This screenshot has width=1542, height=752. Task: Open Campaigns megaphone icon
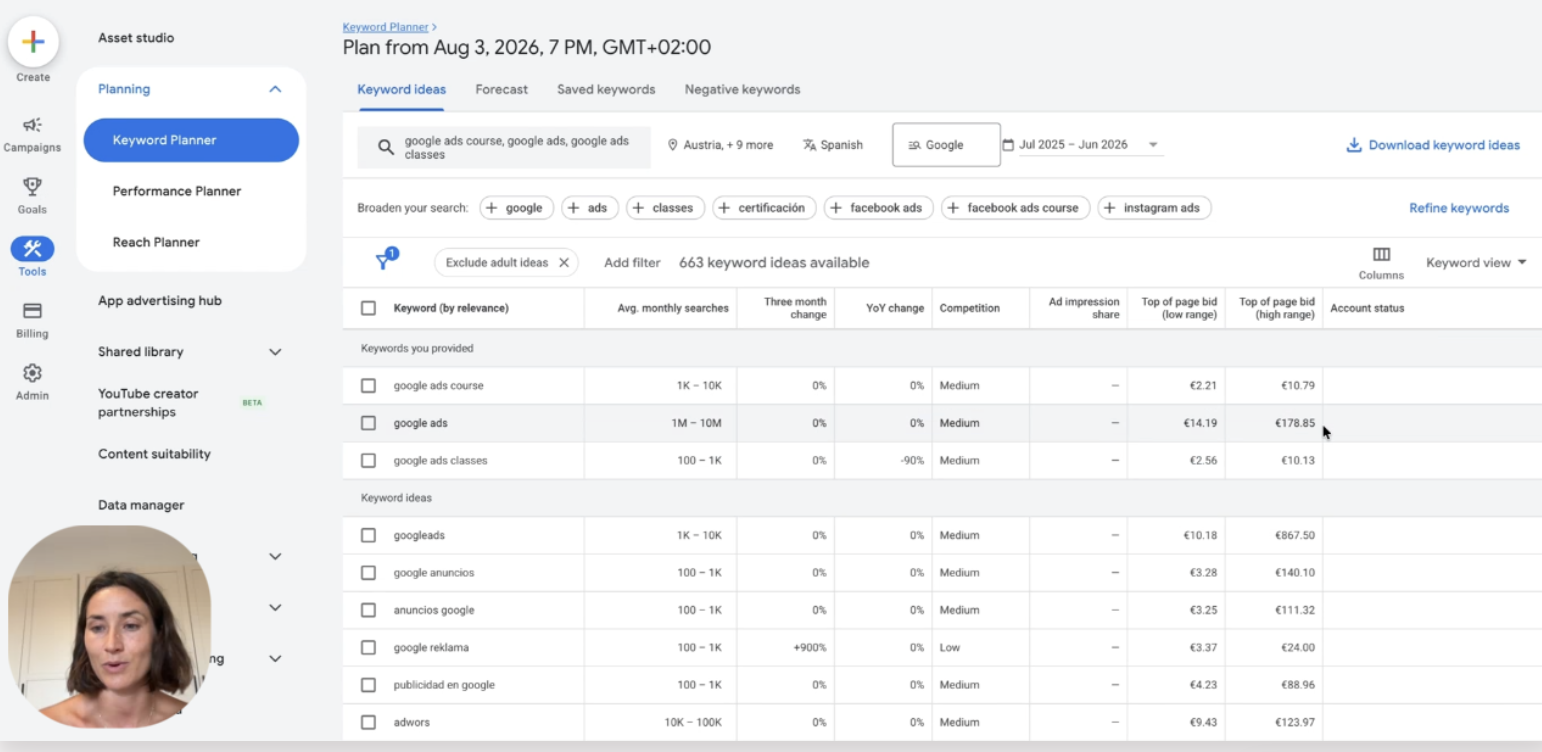pyautogui.click(x=32, y=125)
